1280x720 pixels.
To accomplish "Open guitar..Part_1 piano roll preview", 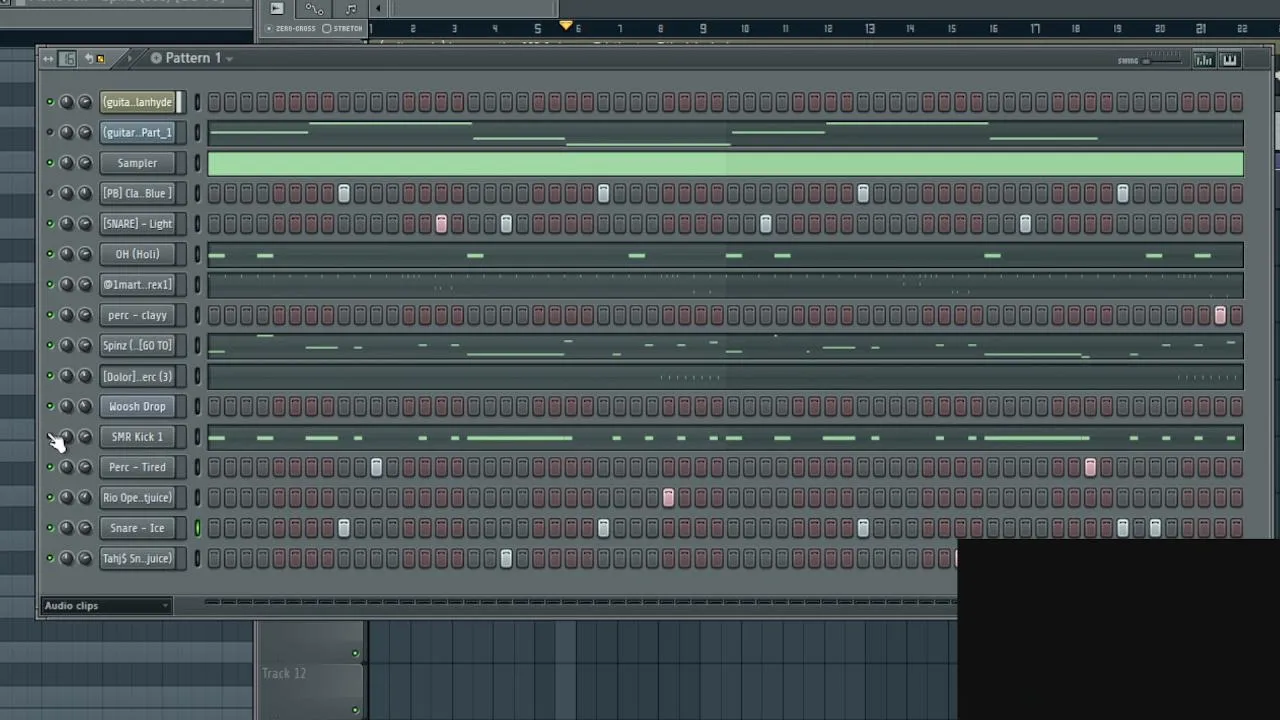I will point(726,133).
